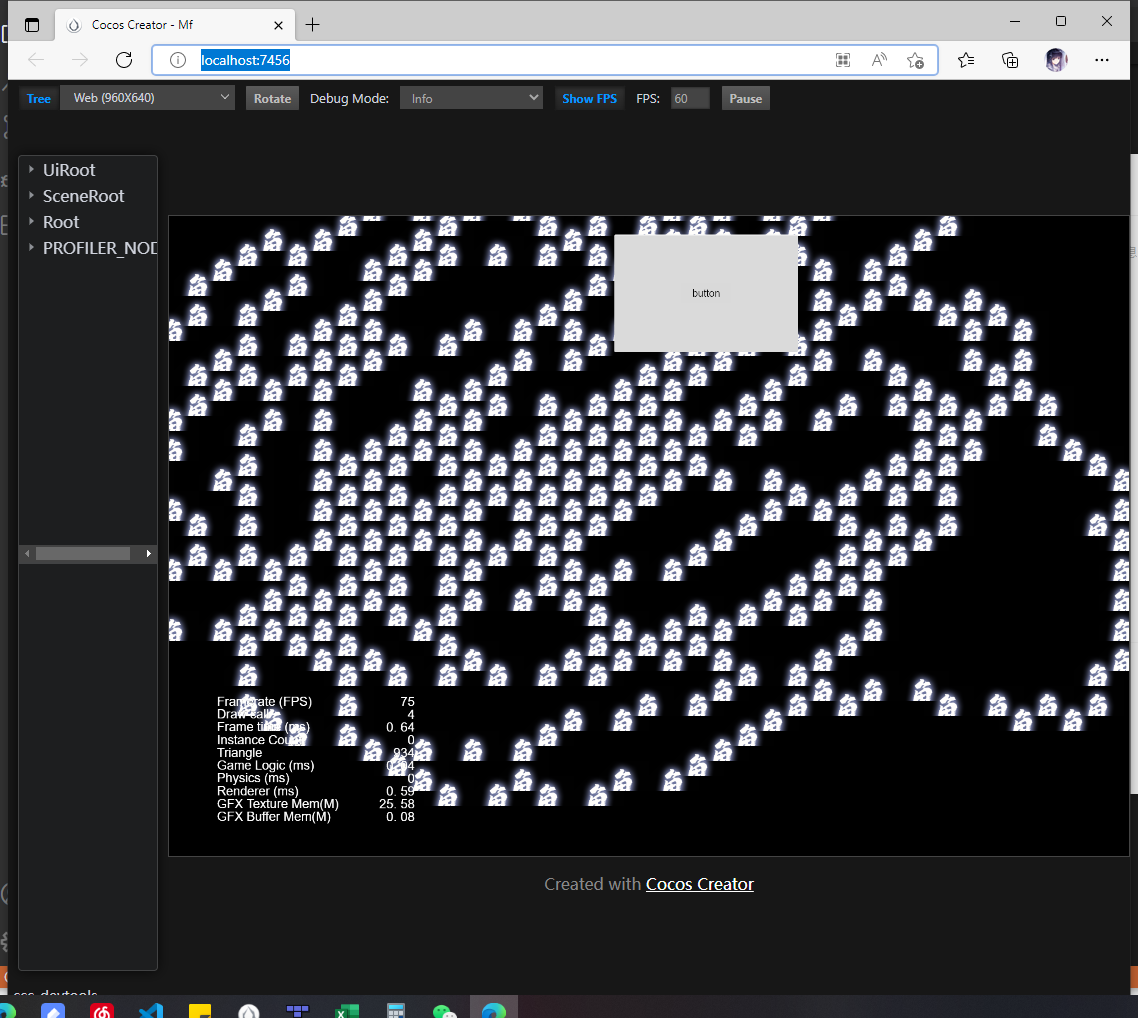Open NetEase Cloud Music from taskbar
Screen dimensions: 1138x1018
[102, 1009]
